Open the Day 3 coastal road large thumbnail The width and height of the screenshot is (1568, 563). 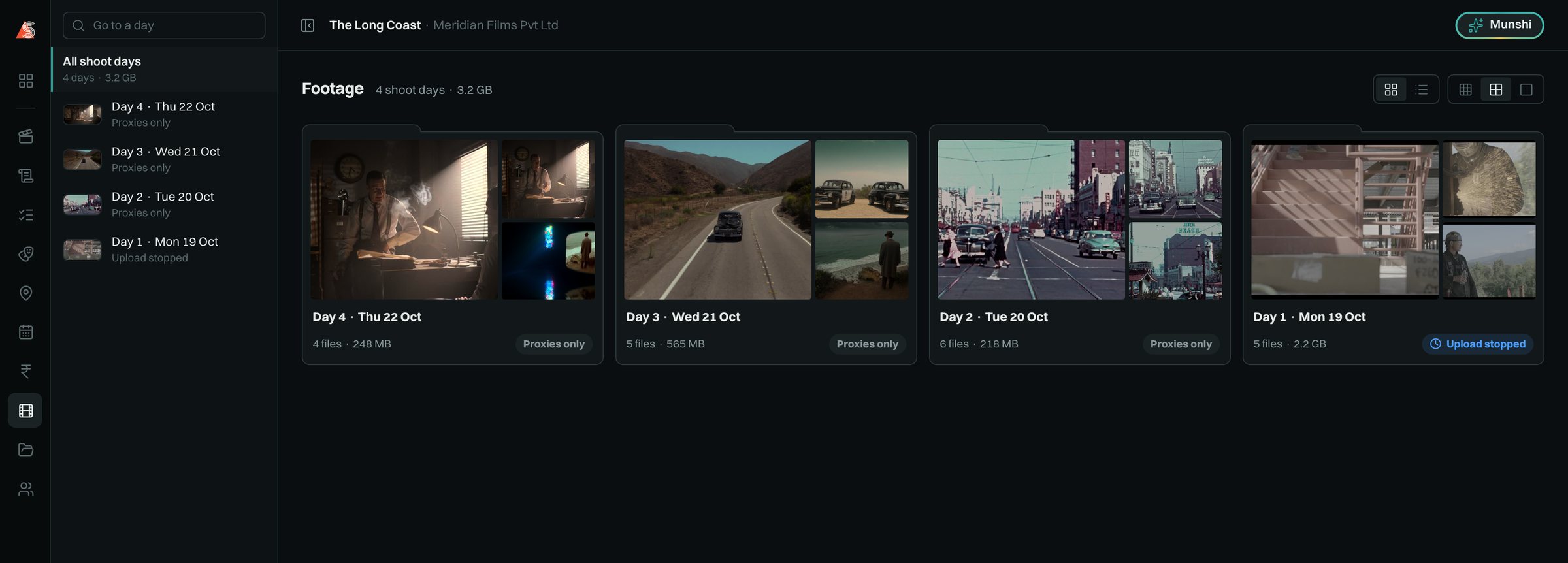(717, 219)
